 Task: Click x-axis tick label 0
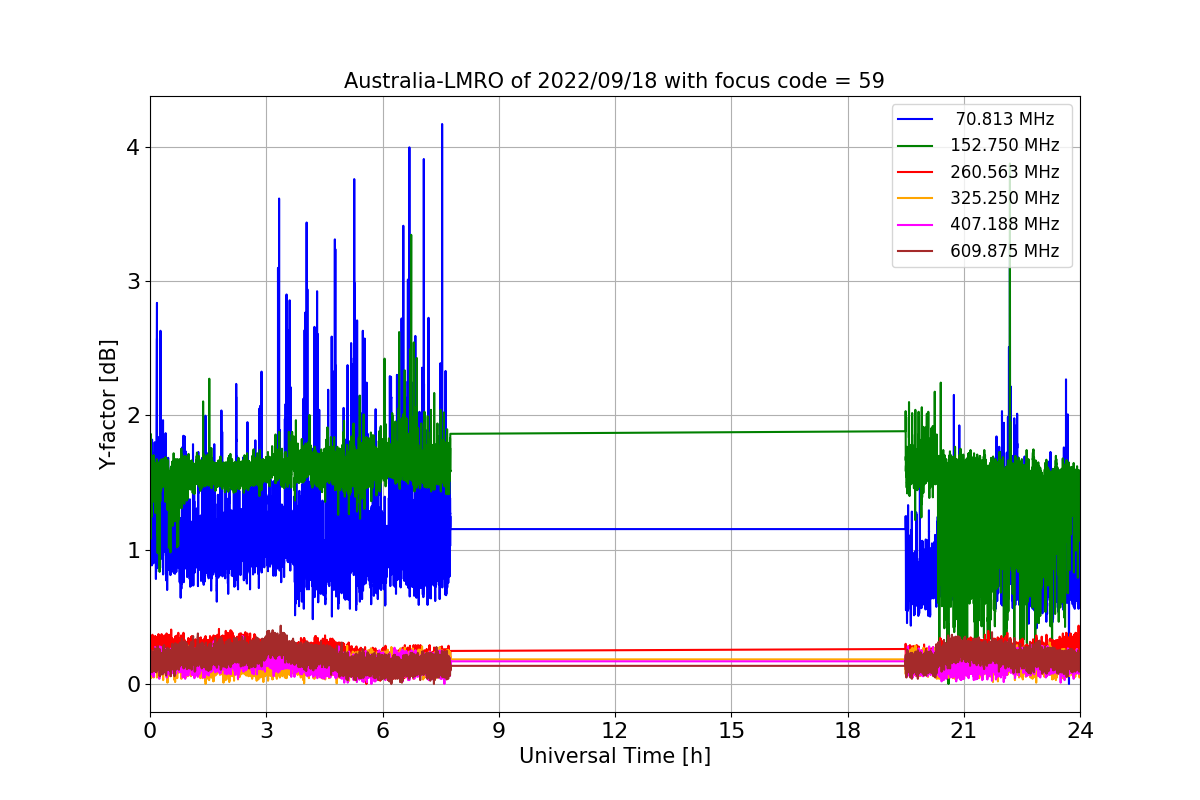(150, 730)
